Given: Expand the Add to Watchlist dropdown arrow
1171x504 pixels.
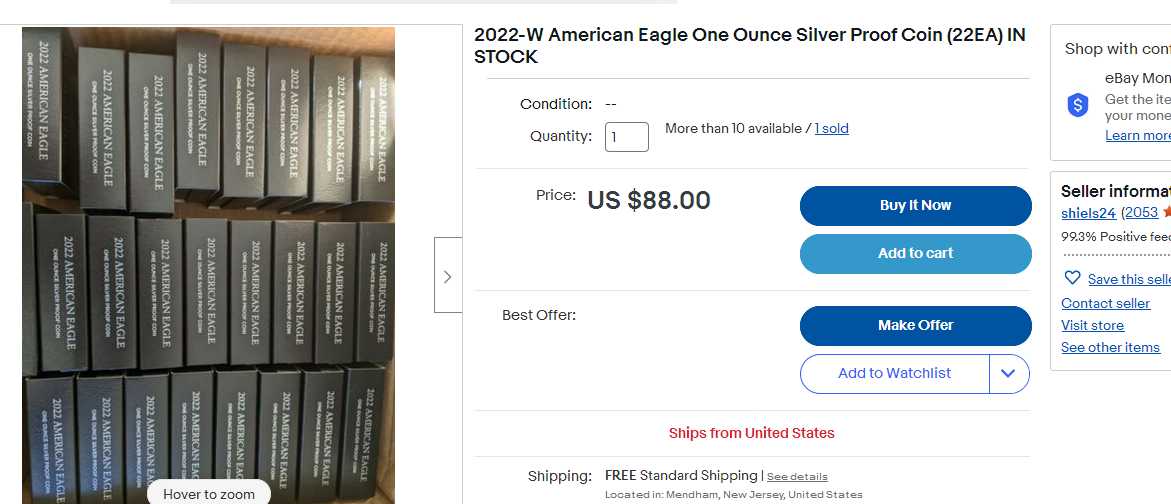Looking at the screenshot, I should (1008, 373).
